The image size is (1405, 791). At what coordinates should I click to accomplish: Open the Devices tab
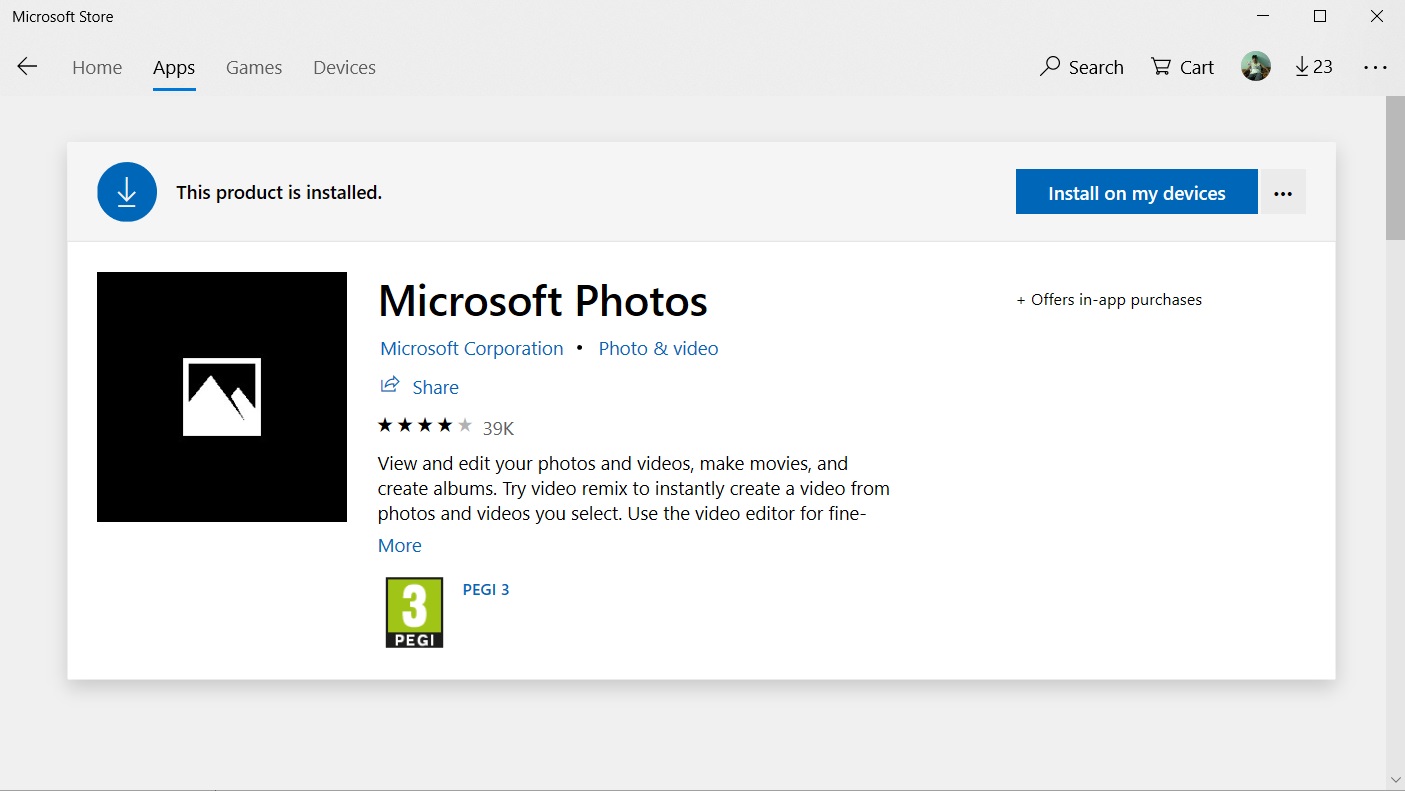(x=344, y=67)
